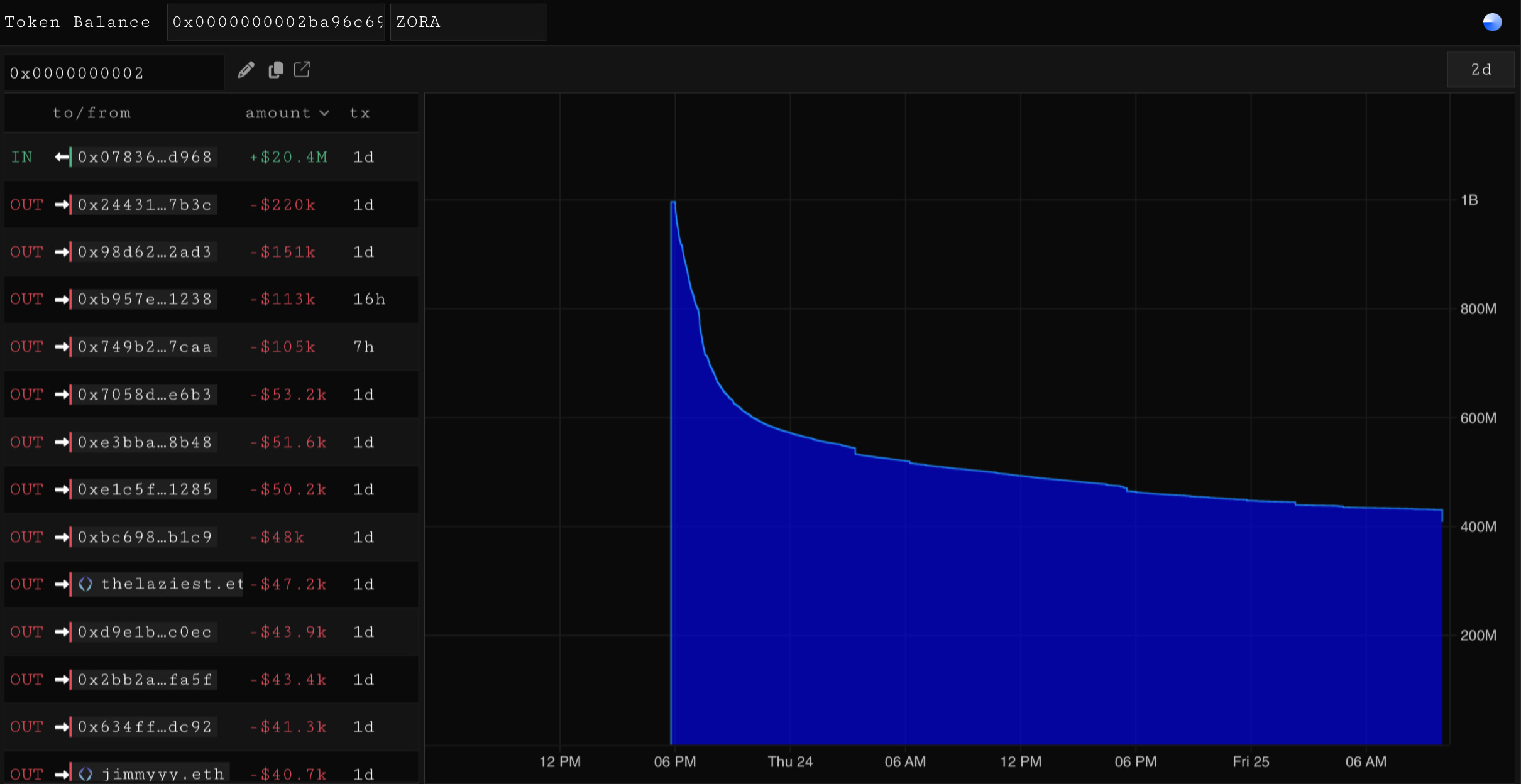Click the incoming arrow on IN row
Screen dimensions: 1521x784
tap(62, 157)
